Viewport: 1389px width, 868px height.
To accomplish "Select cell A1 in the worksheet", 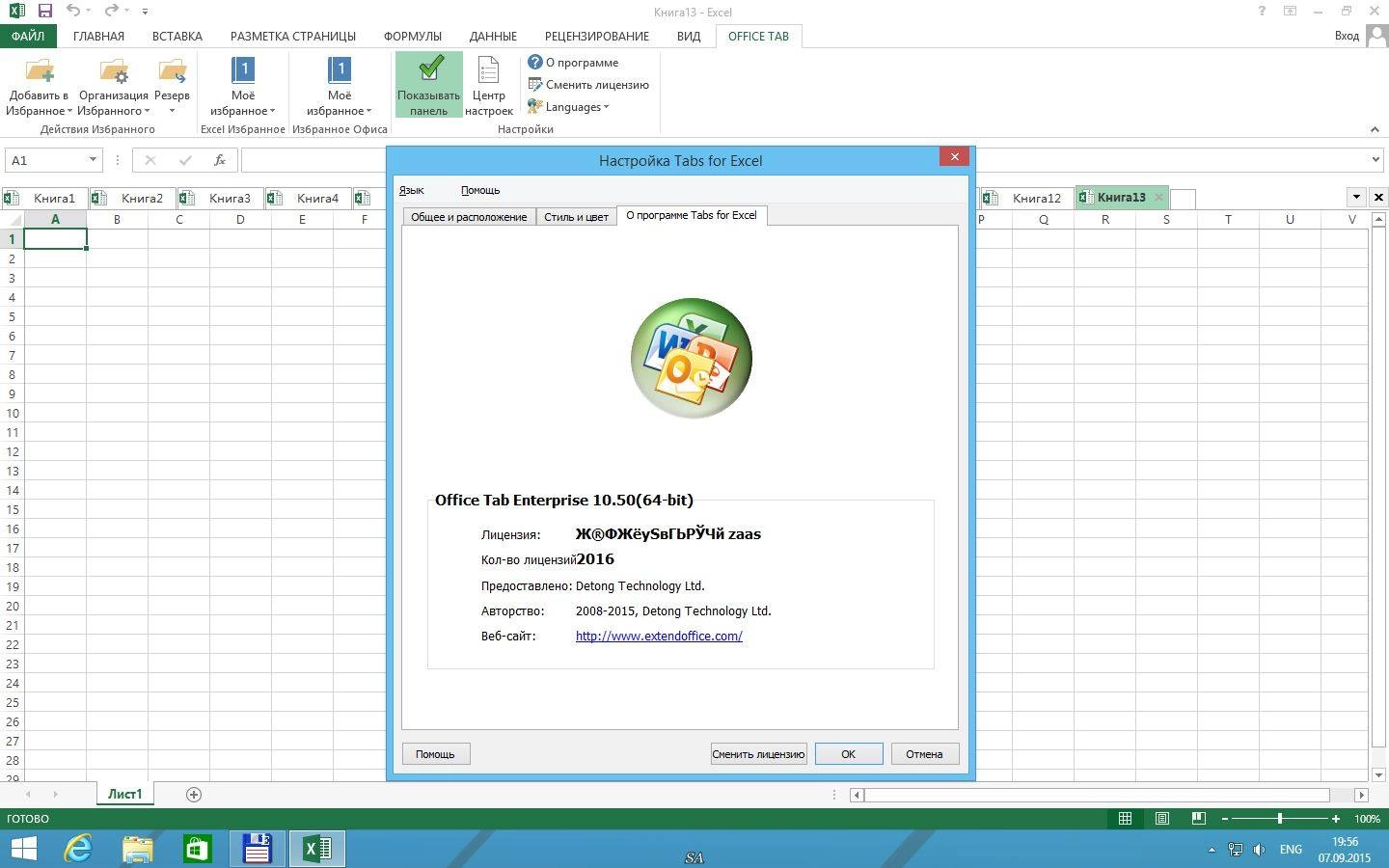I will 55,238.
